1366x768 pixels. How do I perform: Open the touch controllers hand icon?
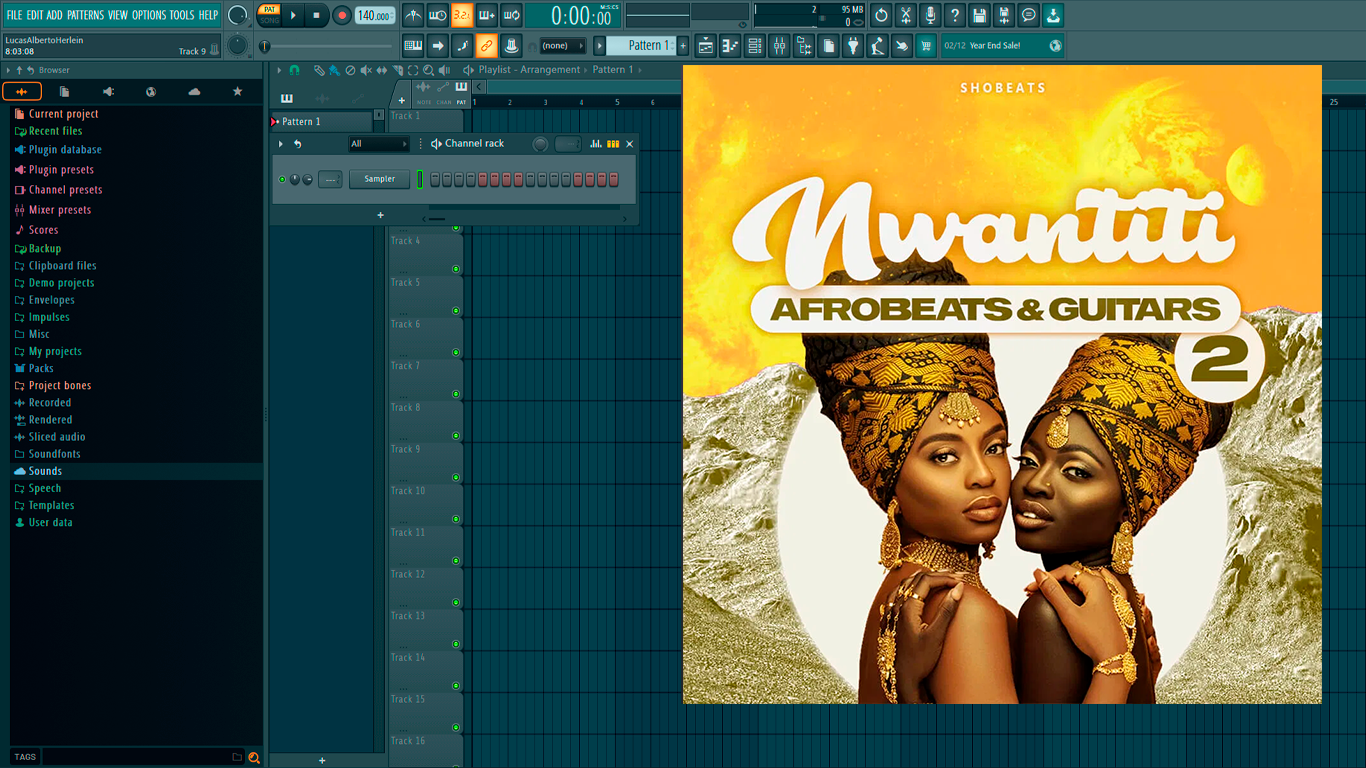click(x=902, y=45)
